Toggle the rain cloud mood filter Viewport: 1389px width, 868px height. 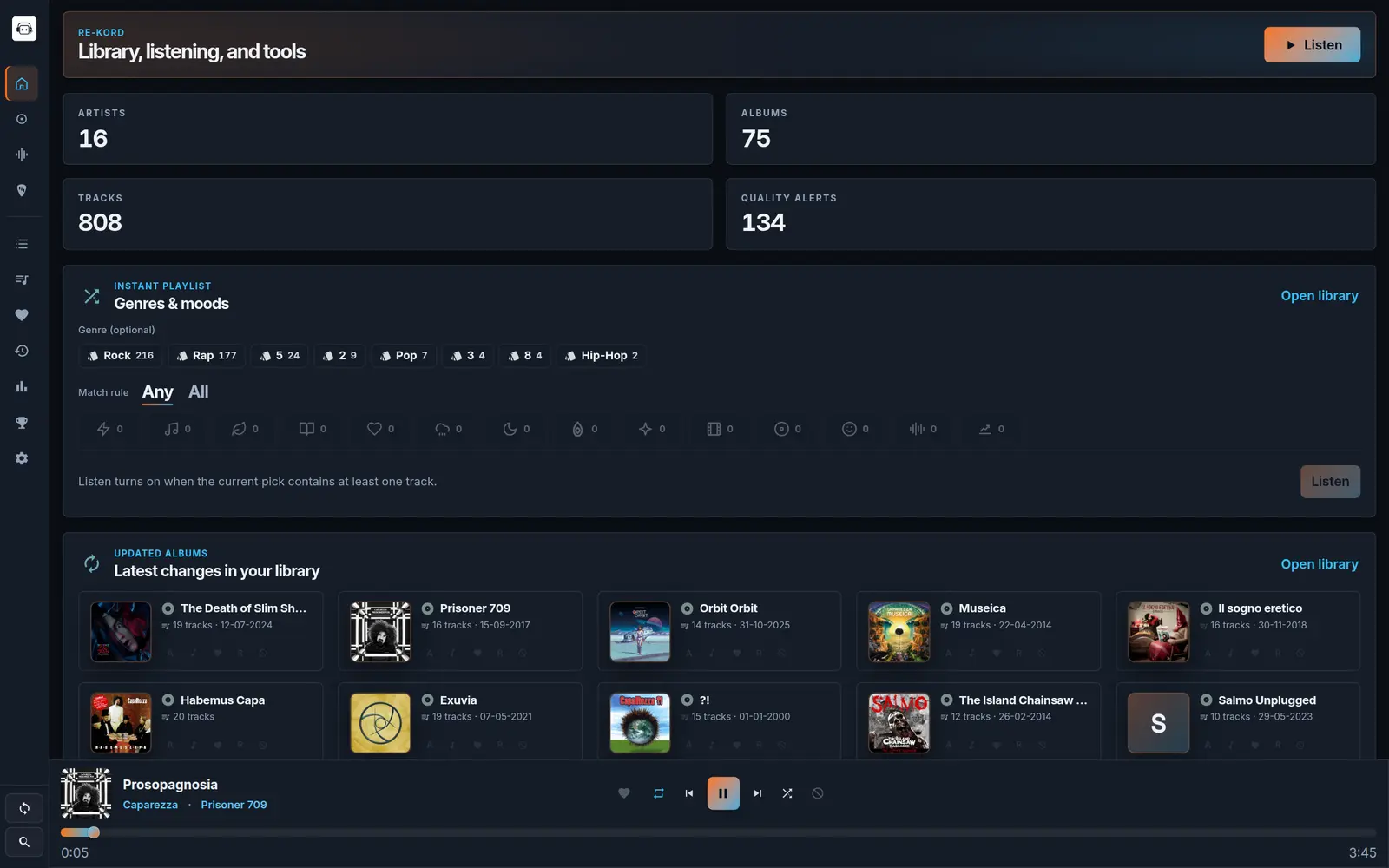pos(448,429)
